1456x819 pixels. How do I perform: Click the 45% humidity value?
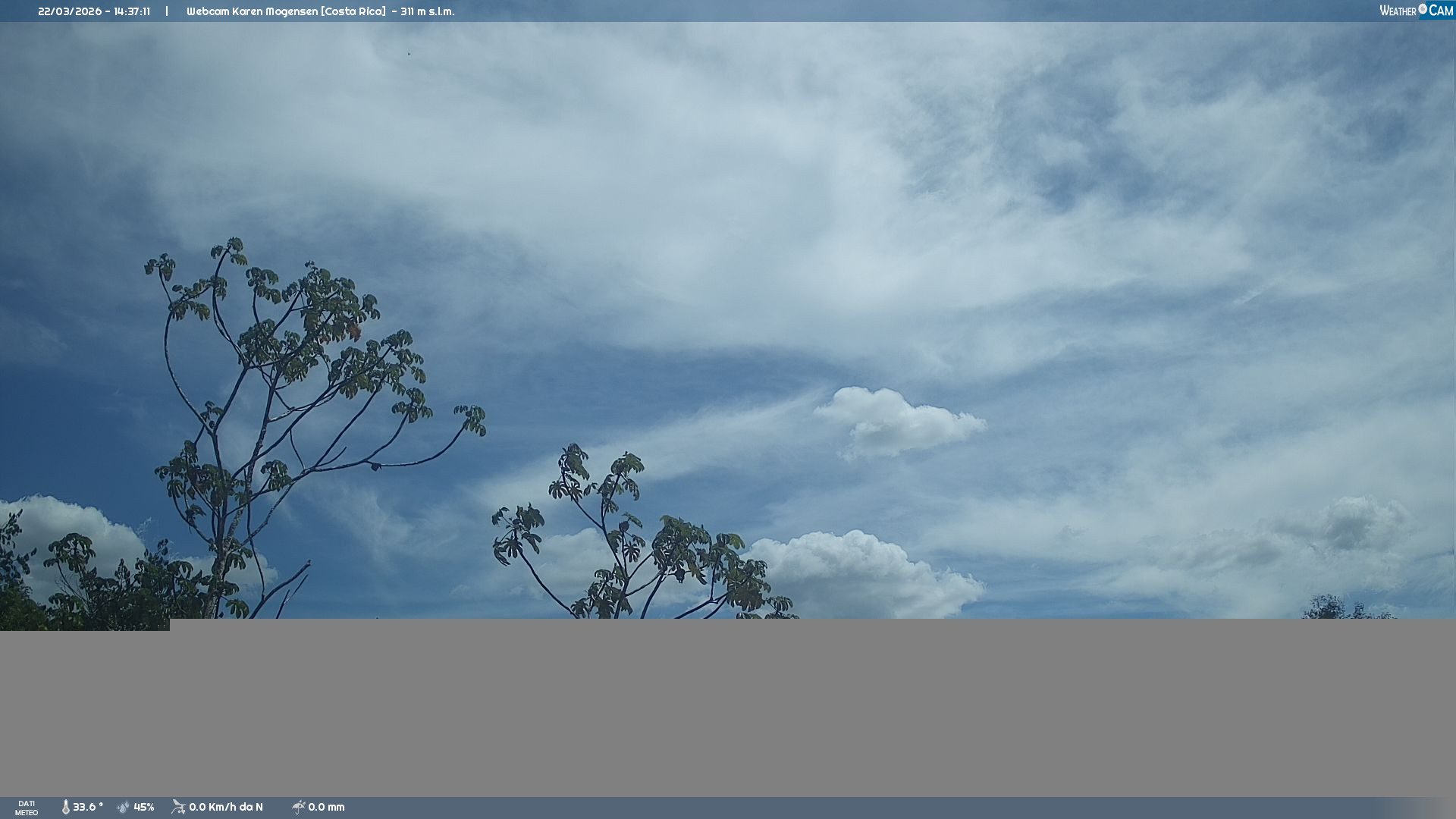click(x=144, y=807)
